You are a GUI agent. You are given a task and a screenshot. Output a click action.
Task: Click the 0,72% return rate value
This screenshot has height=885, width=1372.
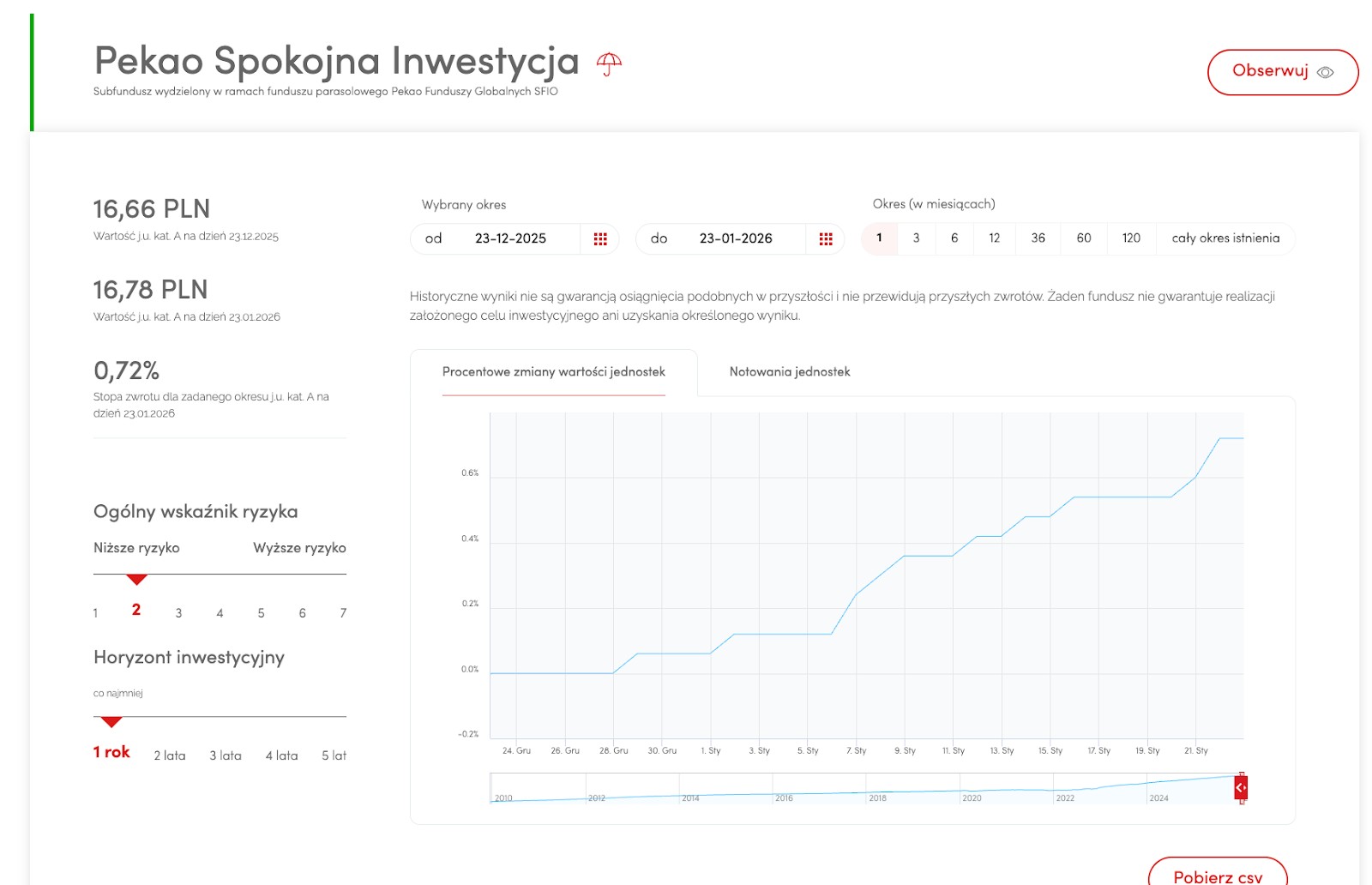click(127, 370)
